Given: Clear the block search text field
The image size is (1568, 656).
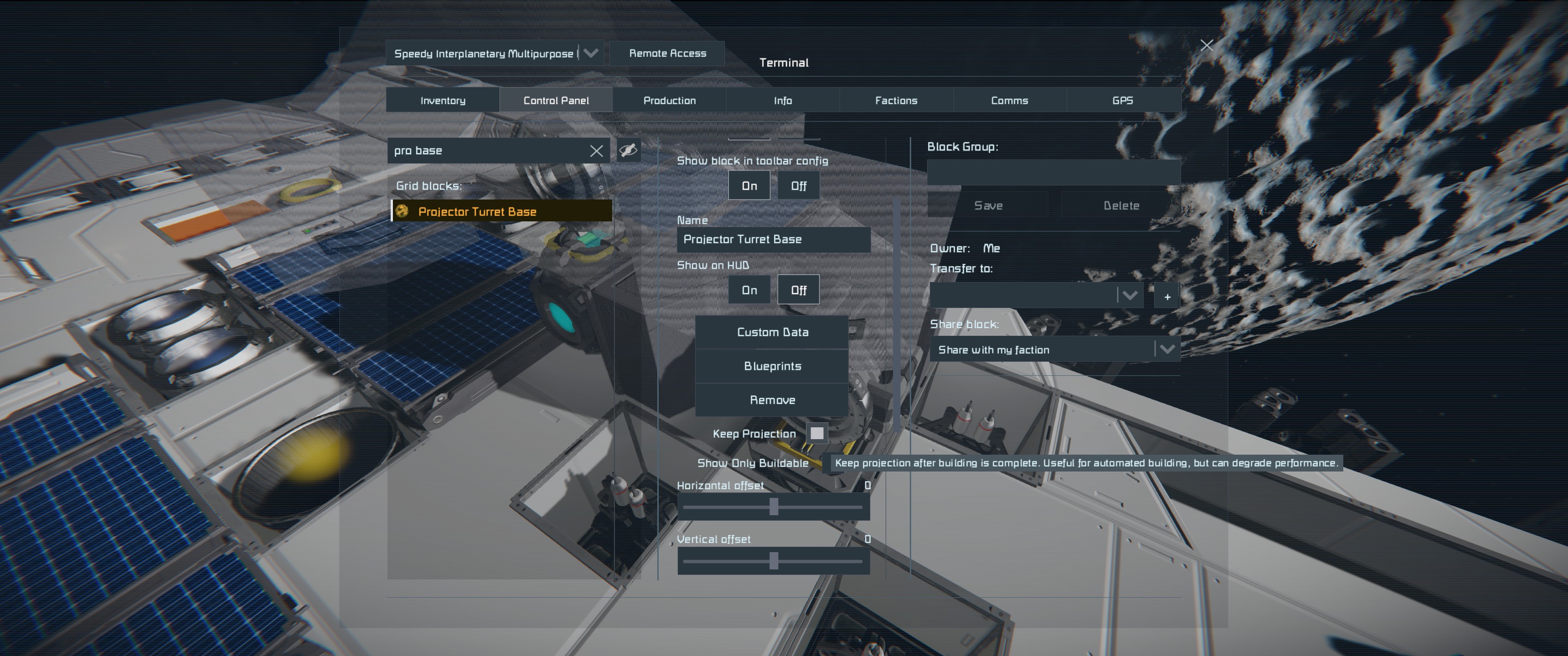Looking at the screenshot, I should [x=596, y=151].
